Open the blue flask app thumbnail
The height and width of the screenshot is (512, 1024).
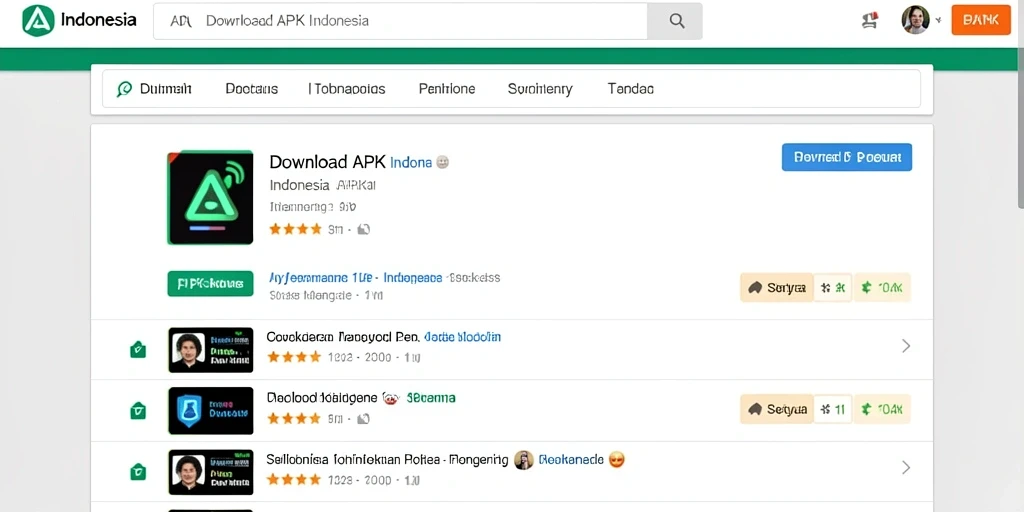210,411
